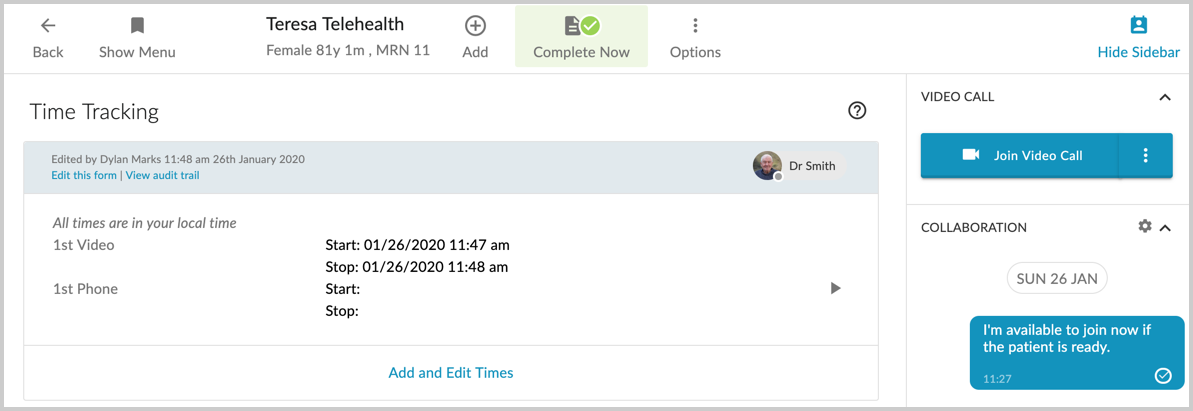Click the message delivered checkmark icon

[x=1163, y=375]
